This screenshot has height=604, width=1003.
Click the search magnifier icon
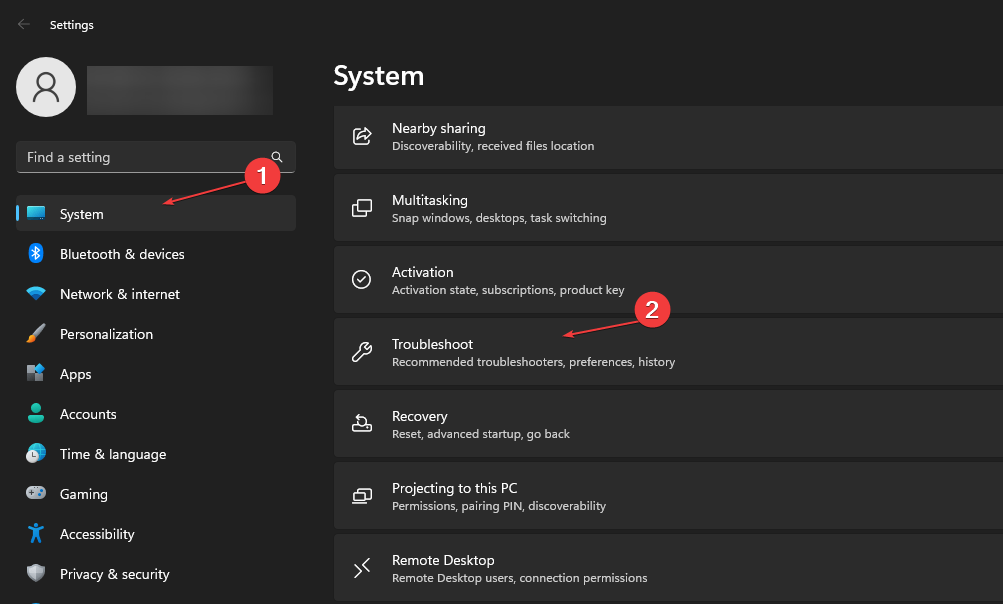click(277, 157)
